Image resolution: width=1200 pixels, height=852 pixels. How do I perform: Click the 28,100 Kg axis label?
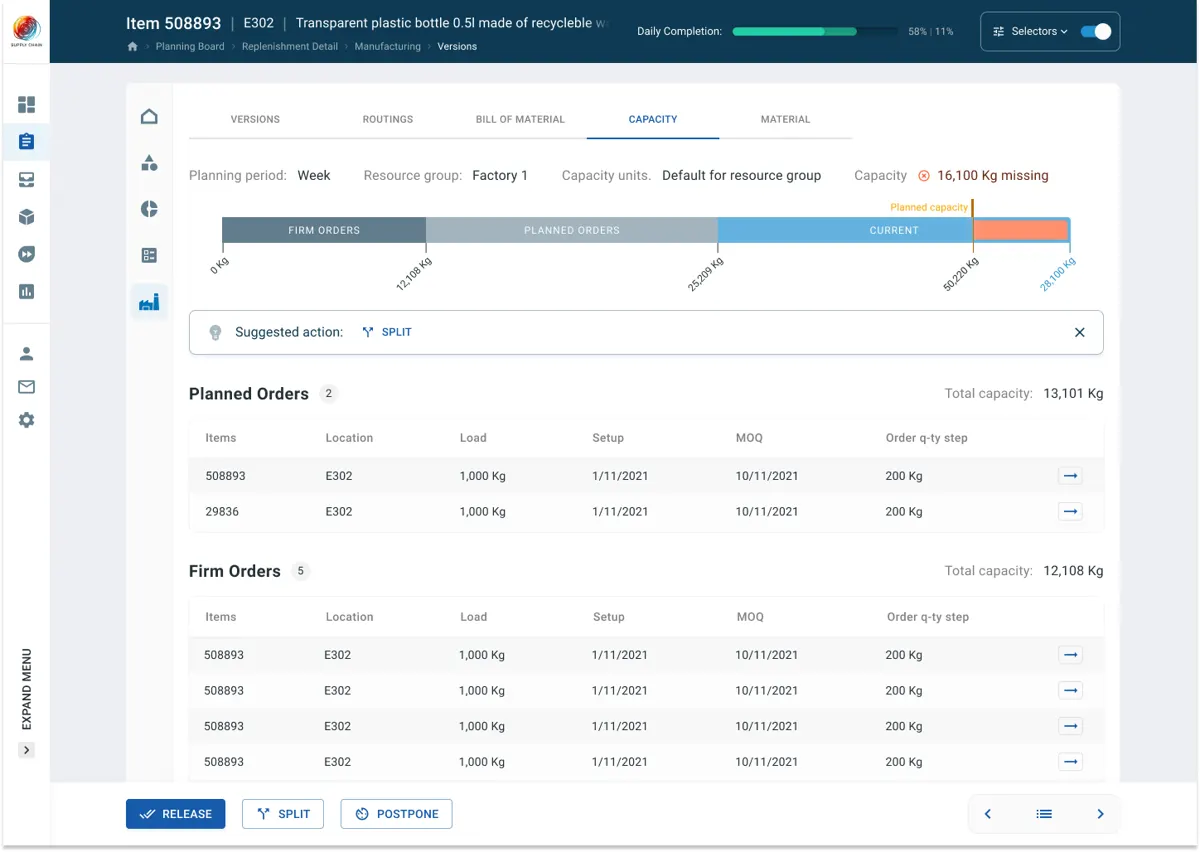pos(1058,274)
